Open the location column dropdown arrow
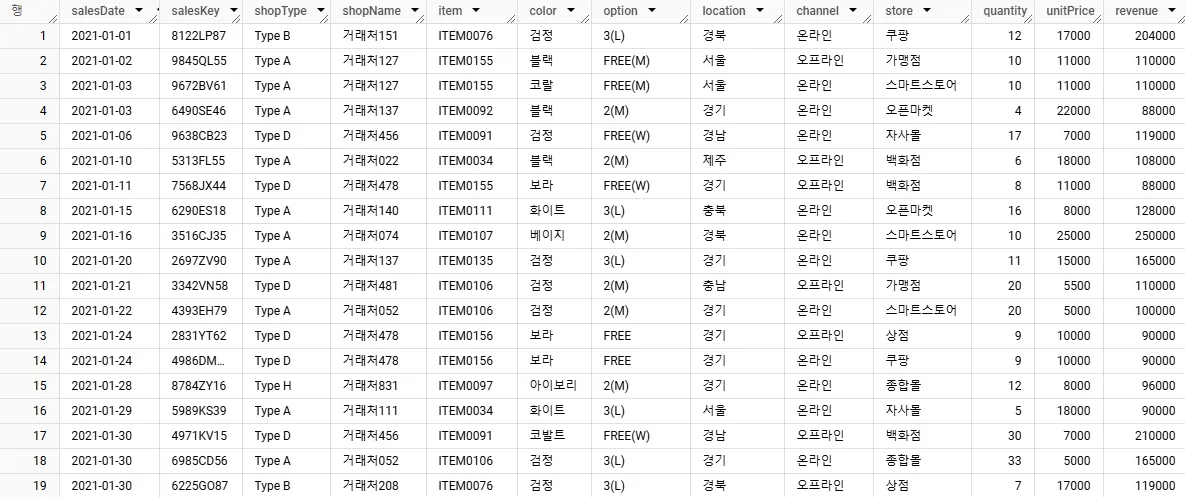1185x497 pixels. 760,11
